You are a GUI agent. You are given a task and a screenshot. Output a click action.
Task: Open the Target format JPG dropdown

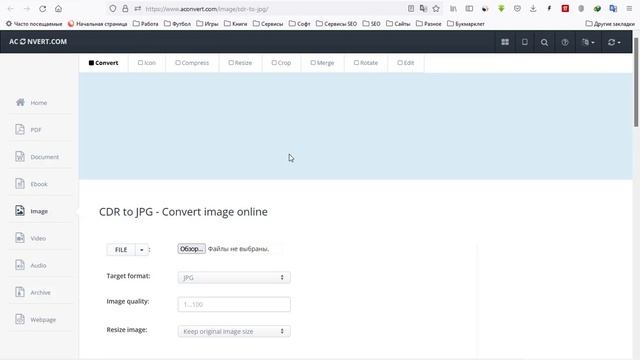click(x=234, y=278)
